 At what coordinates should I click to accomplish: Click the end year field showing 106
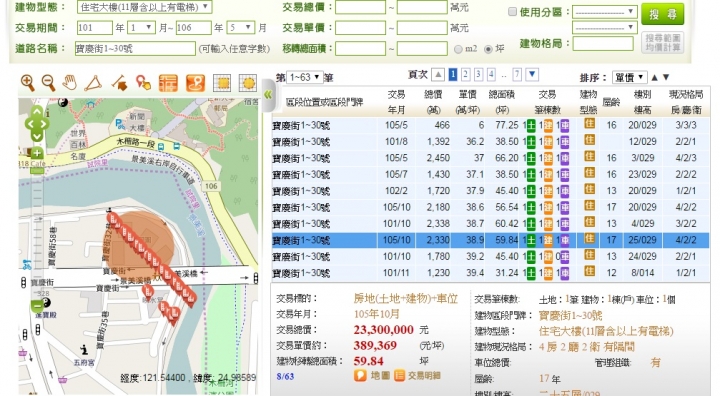tap(194, 28)
